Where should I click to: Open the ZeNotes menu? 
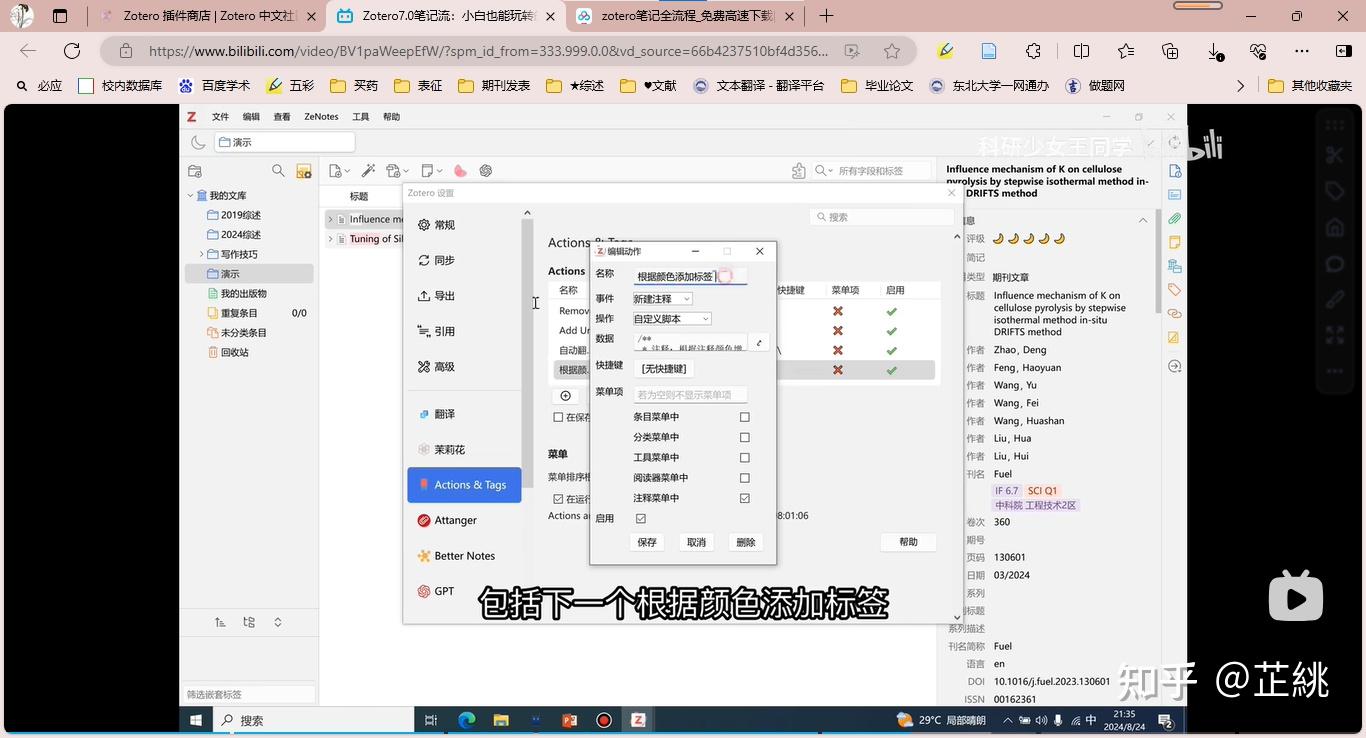tap(321, 117)
